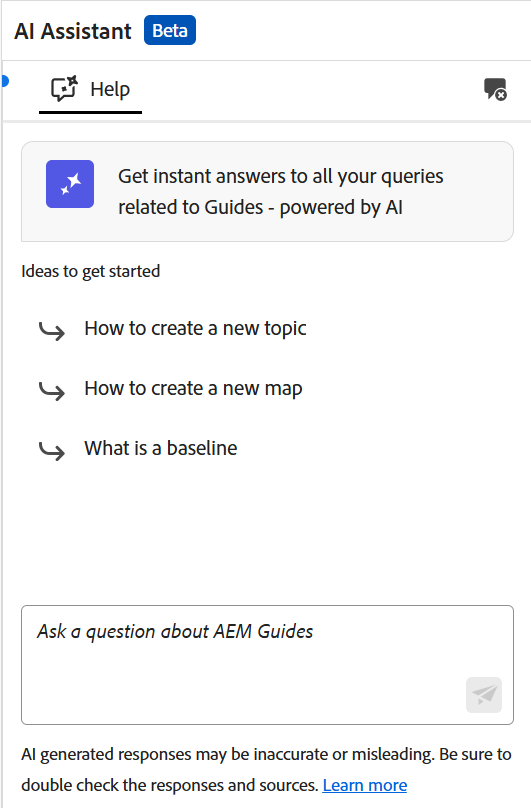Click the Get instant answers banner text
Image resolution: width=531 pixels, height=808 pixels.
point(280,192)
